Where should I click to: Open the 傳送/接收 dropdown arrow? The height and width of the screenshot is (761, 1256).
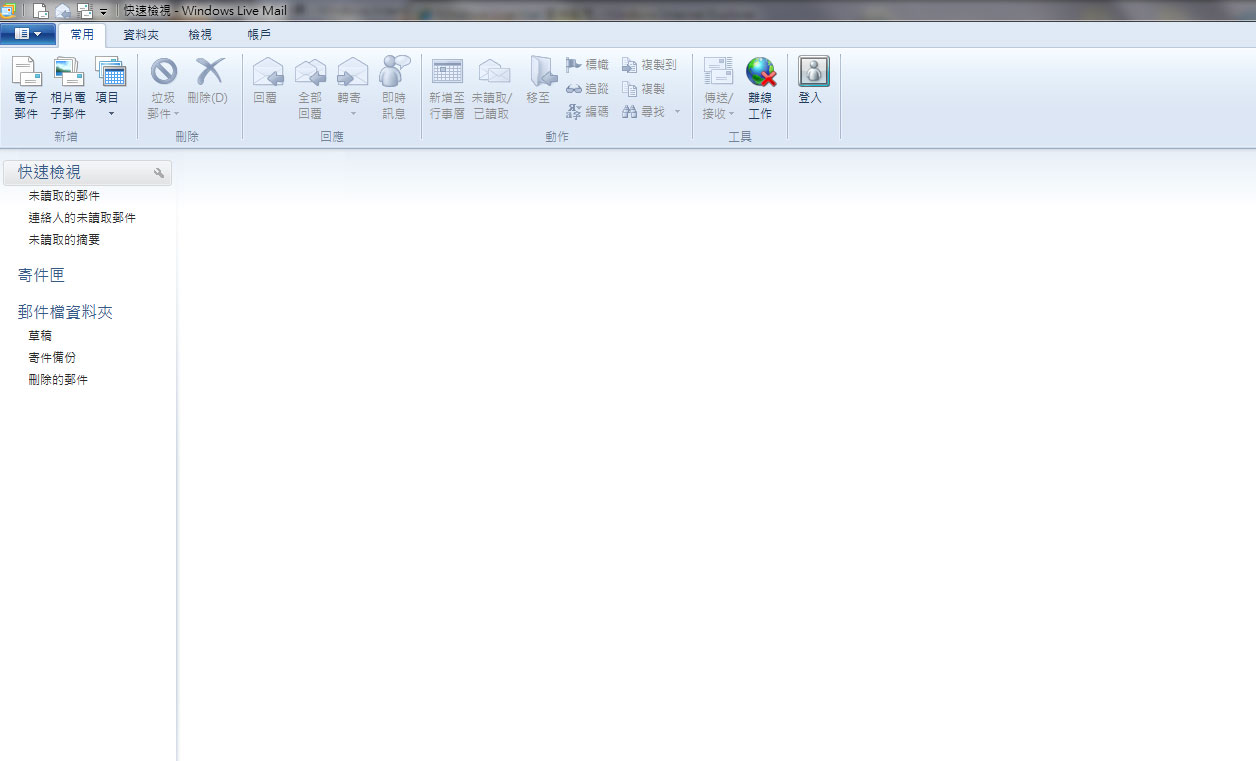click(x=731, y=114)
